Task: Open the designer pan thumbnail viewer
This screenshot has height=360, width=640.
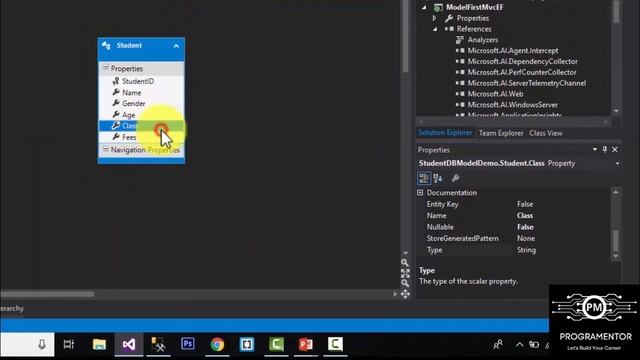Action: tap(405, 294)
